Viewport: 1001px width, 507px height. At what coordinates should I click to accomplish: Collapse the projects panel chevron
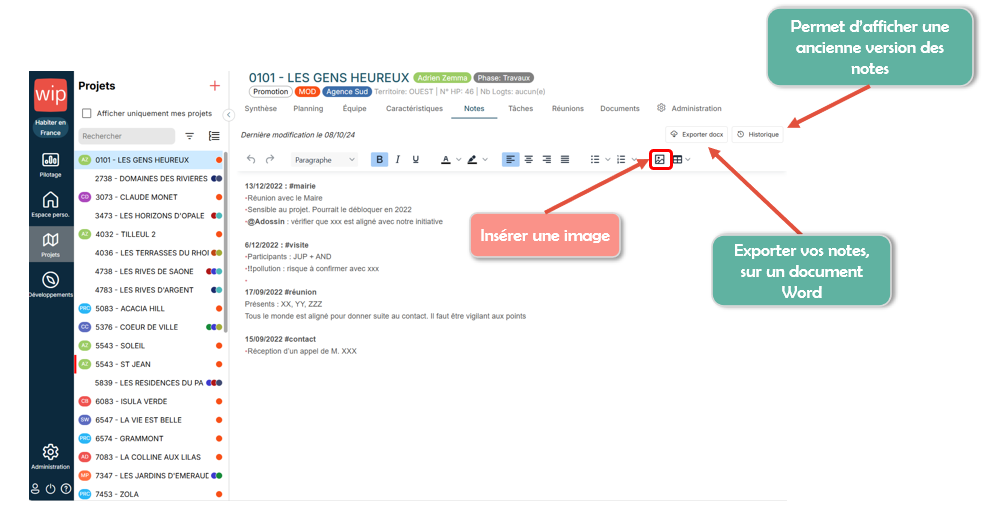[x=229, y=115]
